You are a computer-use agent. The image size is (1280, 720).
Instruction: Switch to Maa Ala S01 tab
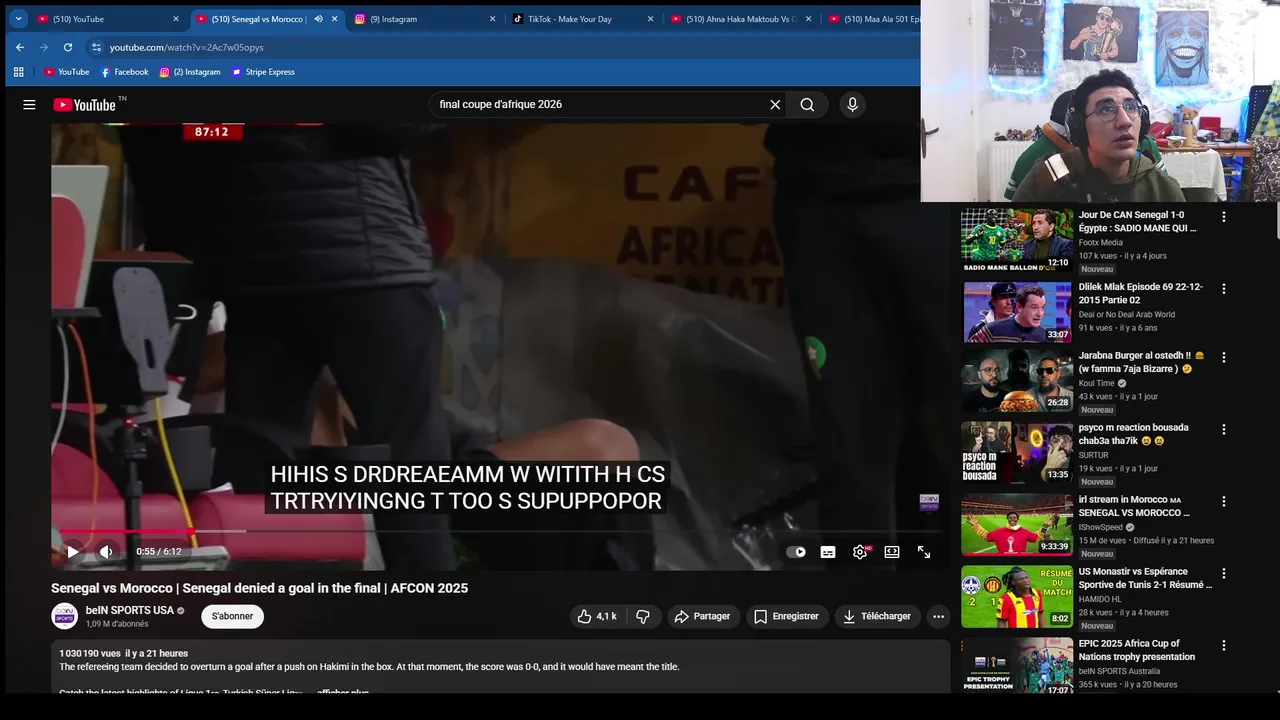(x=873, y=19)
